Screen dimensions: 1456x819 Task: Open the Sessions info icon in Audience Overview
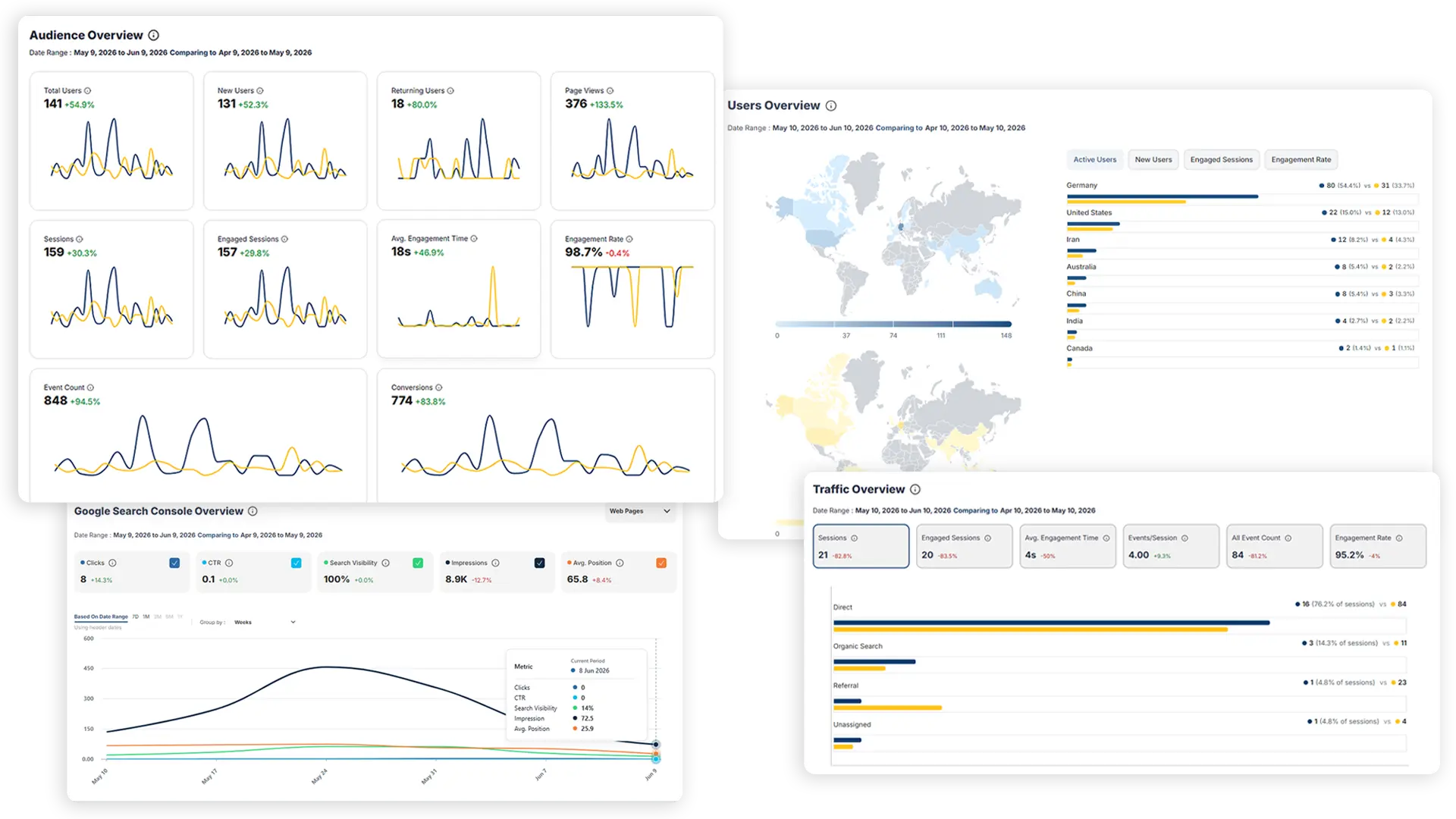pos(80,239)
